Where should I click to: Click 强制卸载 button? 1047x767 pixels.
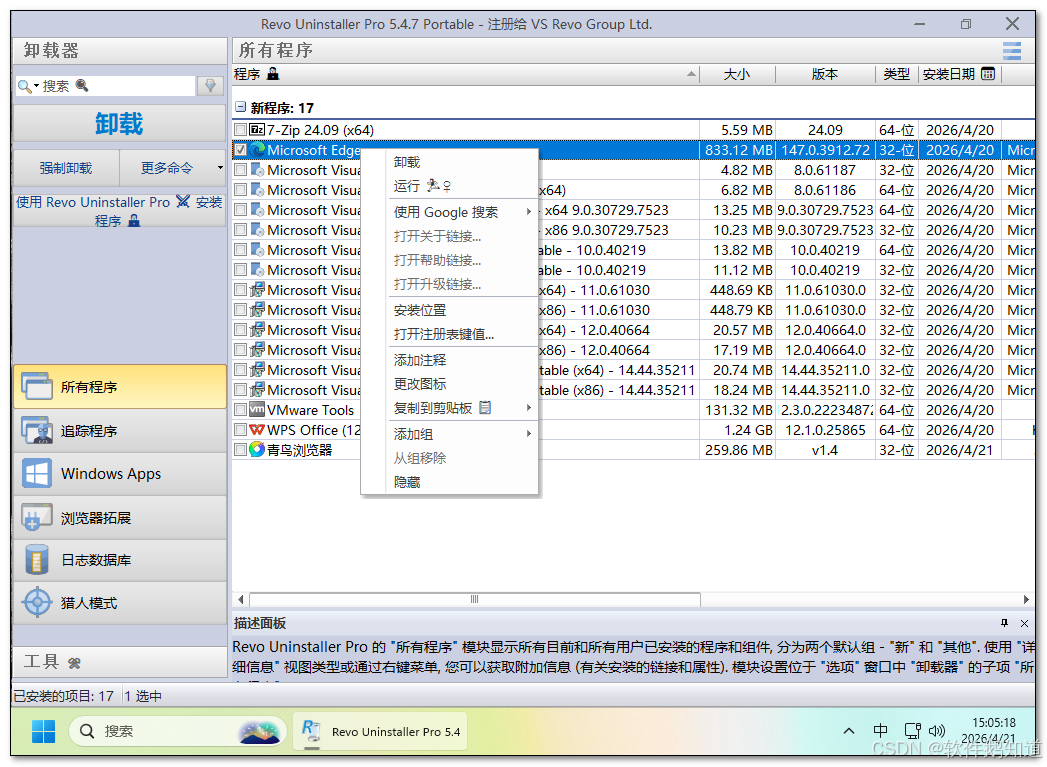66,168
